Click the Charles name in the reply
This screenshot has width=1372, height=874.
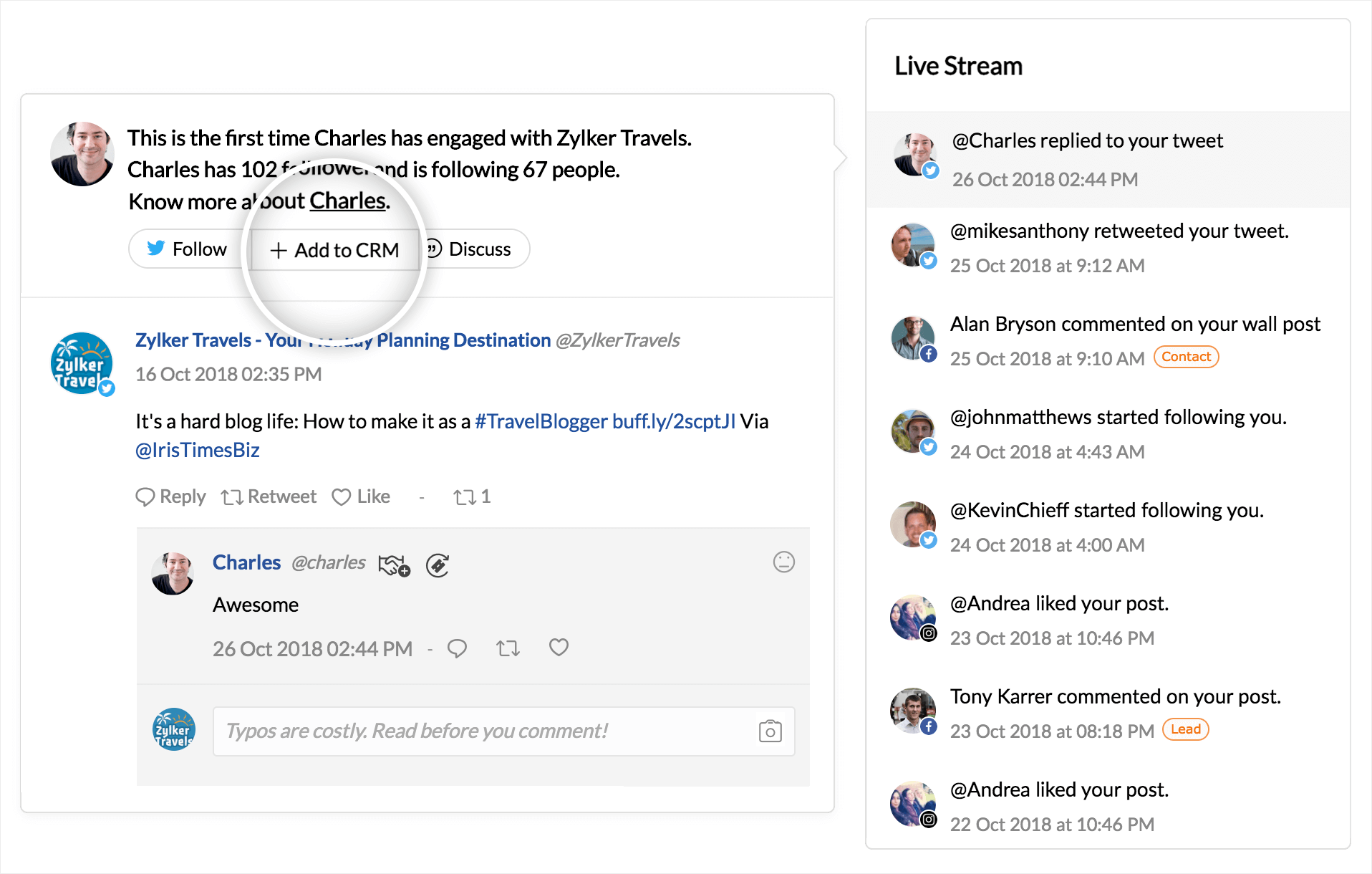(246, 562)
